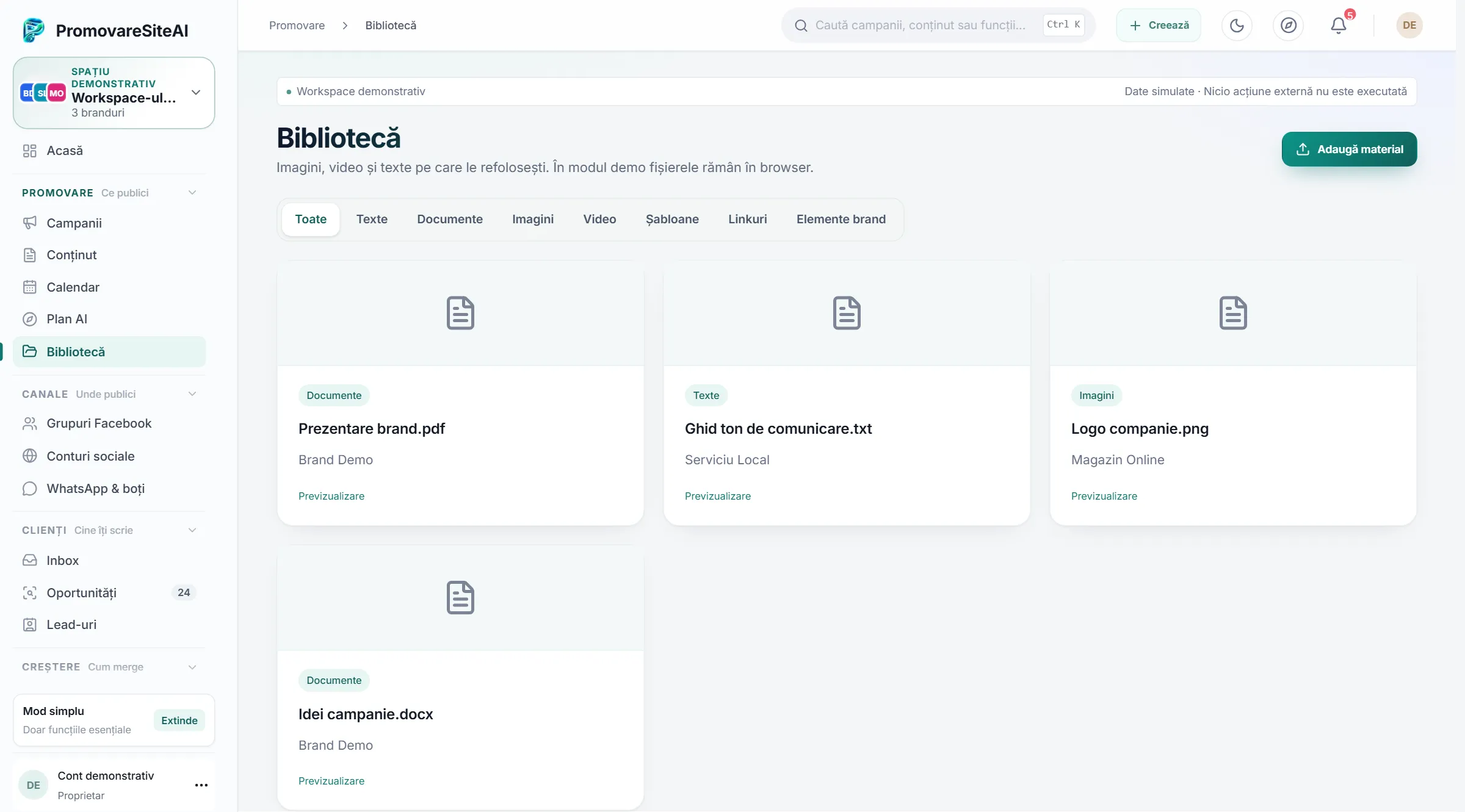Collapse the PROMOVARE sidebar section
Screen dimensions: 1465x812
pos(192,193)
